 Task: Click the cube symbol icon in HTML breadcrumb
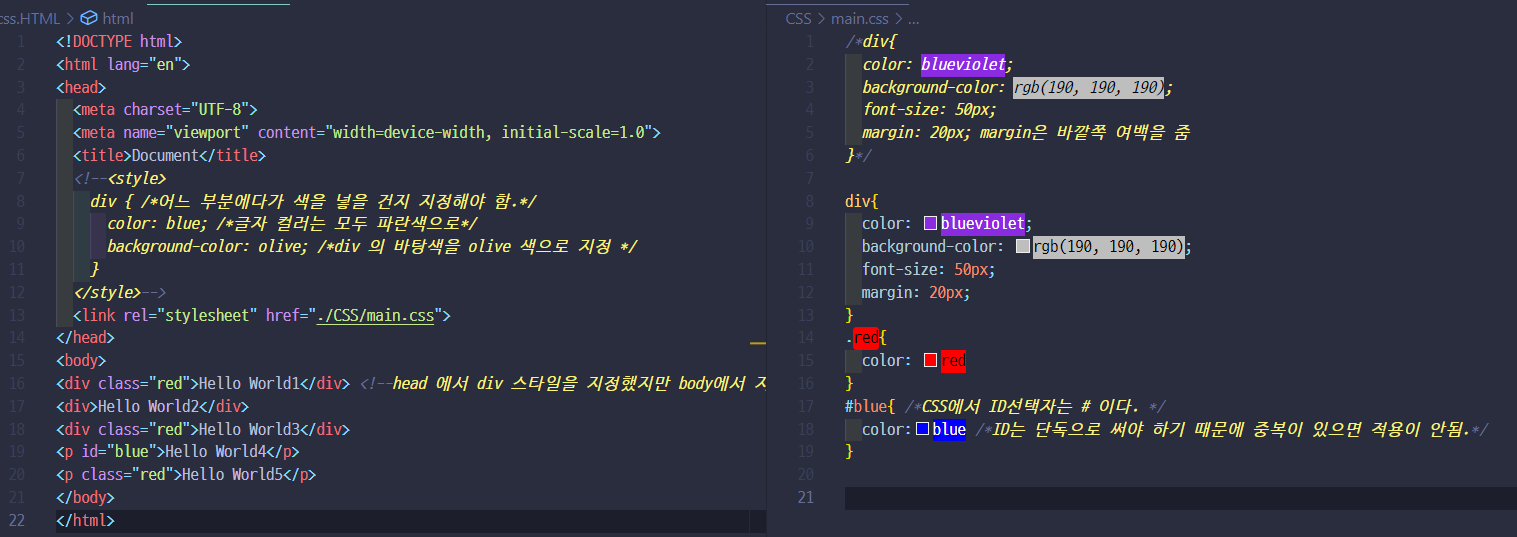click(x=88, y=18)
